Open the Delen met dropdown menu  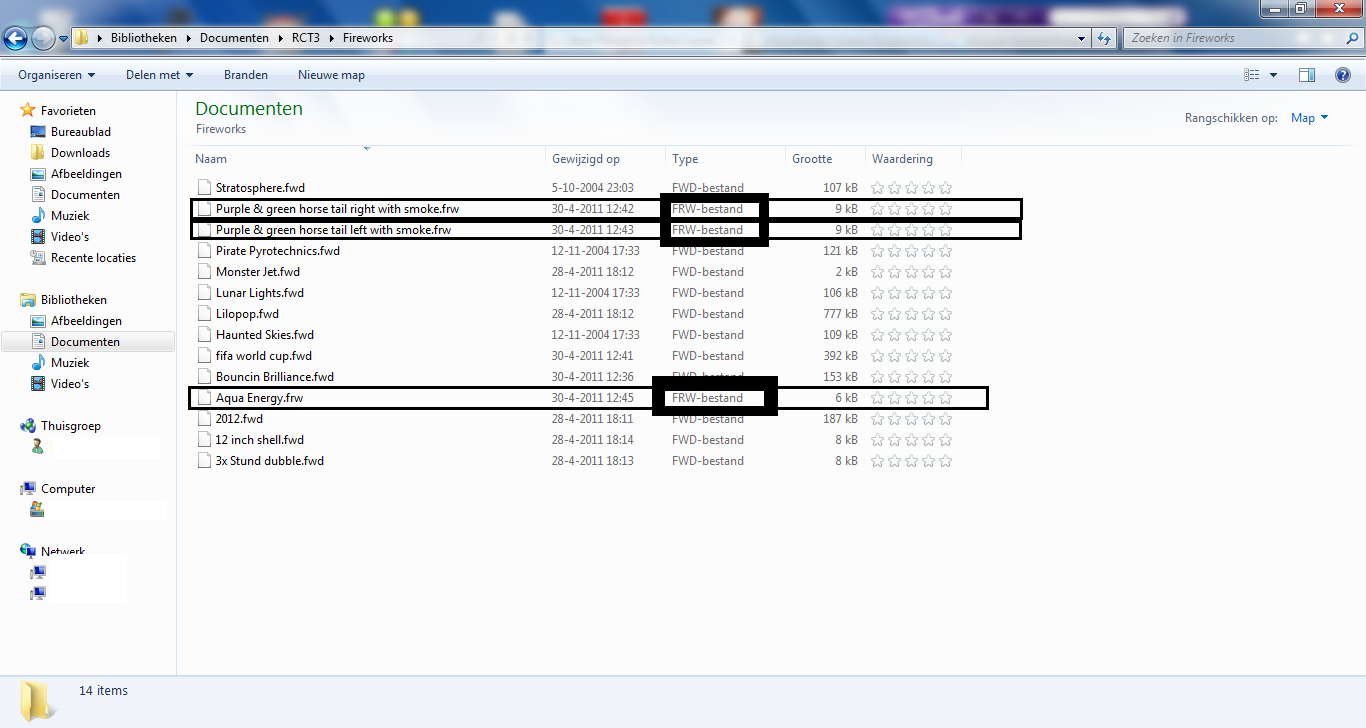pos(159,75)
